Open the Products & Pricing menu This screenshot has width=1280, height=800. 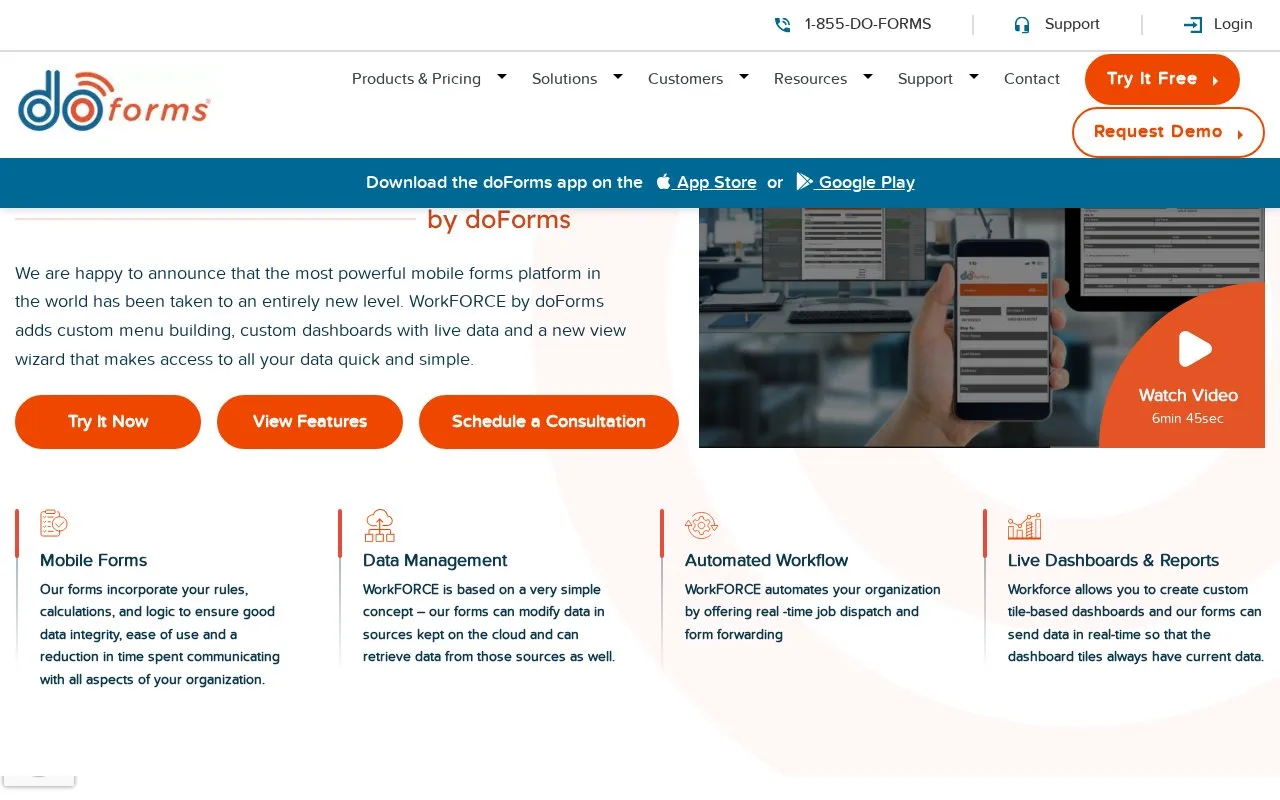click(x=416, y=79)
